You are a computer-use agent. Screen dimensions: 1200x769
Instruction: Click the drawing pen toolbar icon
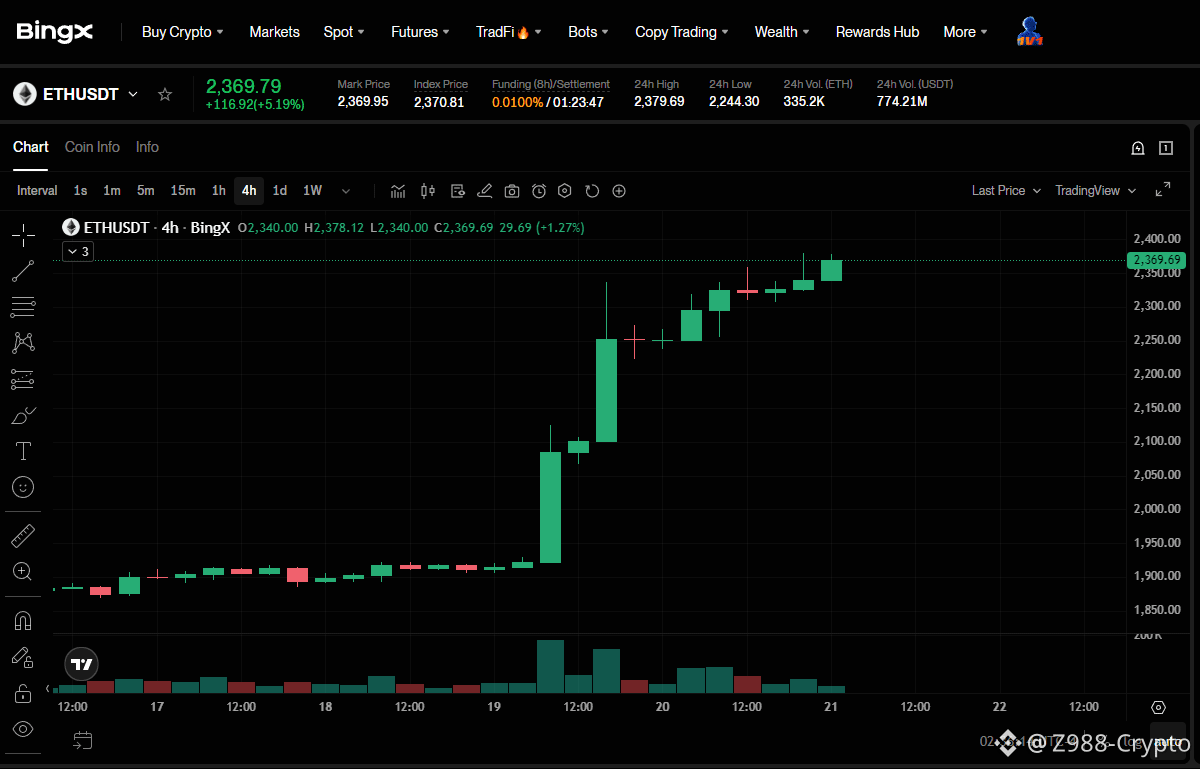(x=485, y=191)
